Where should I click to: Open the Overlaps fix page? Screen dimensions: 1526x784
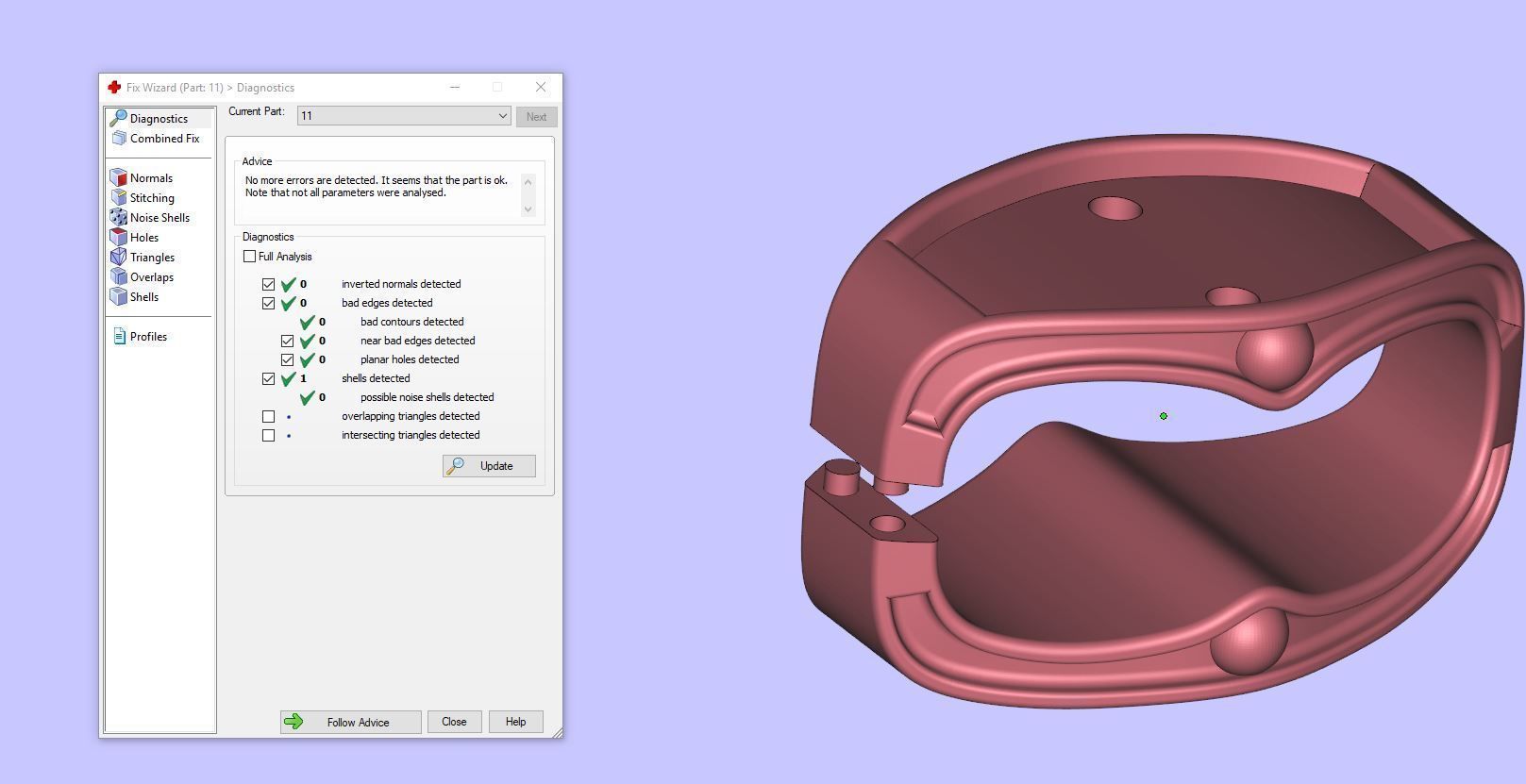151,276
